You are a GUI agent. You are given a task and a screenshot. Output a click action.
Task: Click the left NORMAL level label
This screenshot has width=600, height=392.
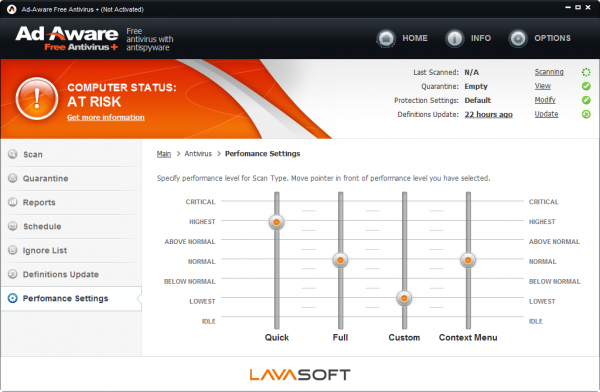201,261
